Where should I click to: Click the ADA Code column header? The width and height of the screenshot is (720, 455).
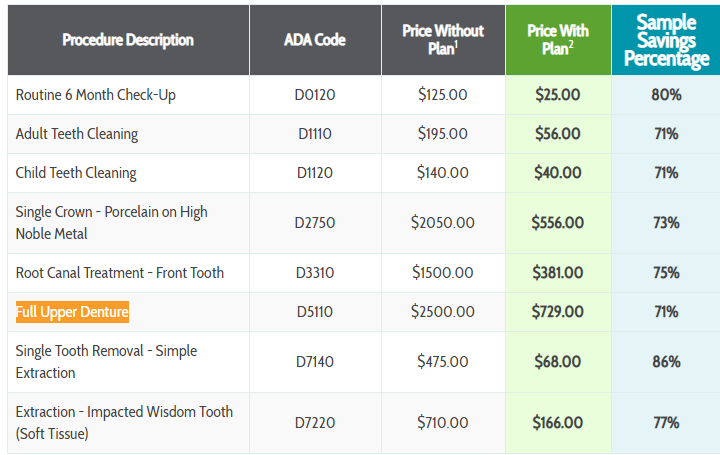[x=315, y=40]
